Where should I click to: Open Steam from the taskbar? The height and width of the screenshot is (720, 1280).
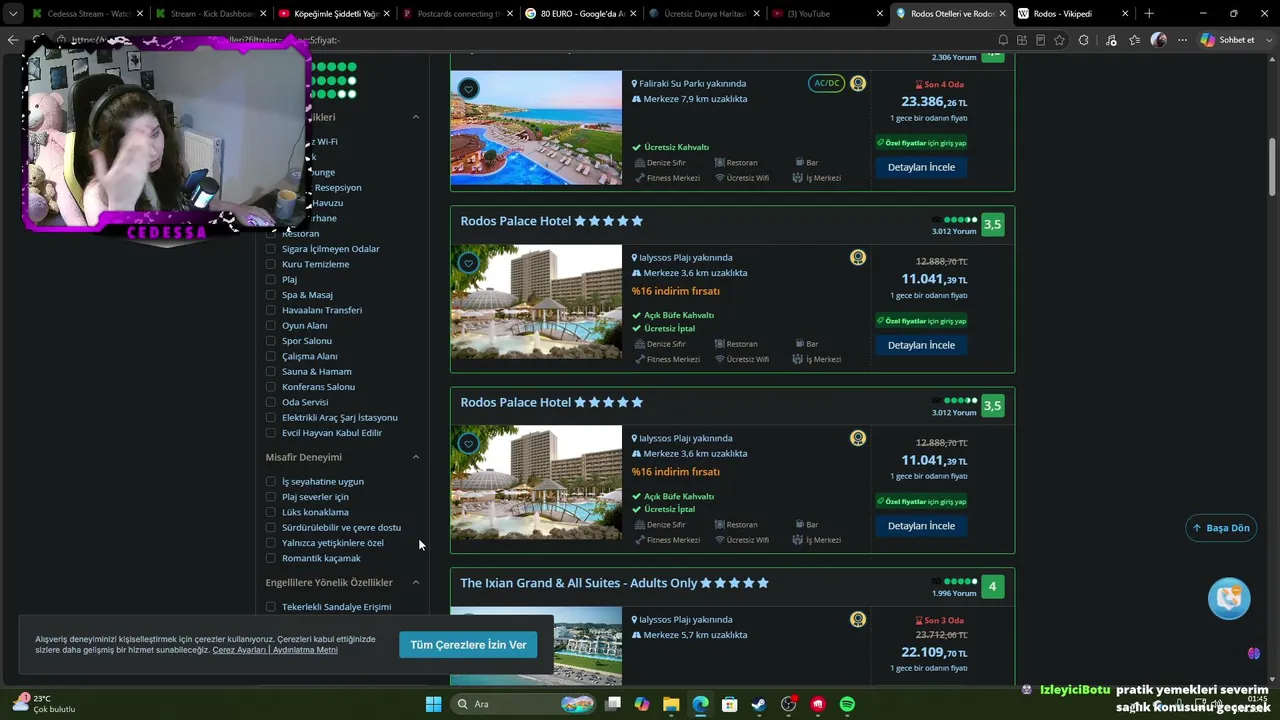(x=759, y=704)
